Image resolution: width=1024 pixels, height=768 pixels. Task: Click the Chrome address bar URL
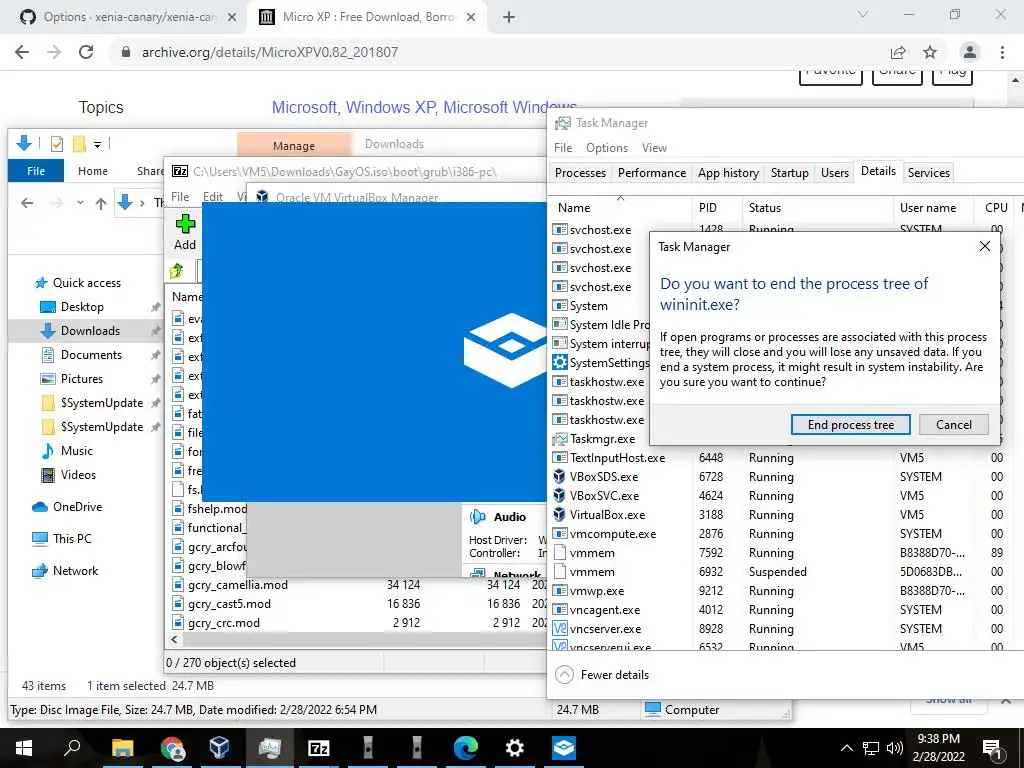270,52
